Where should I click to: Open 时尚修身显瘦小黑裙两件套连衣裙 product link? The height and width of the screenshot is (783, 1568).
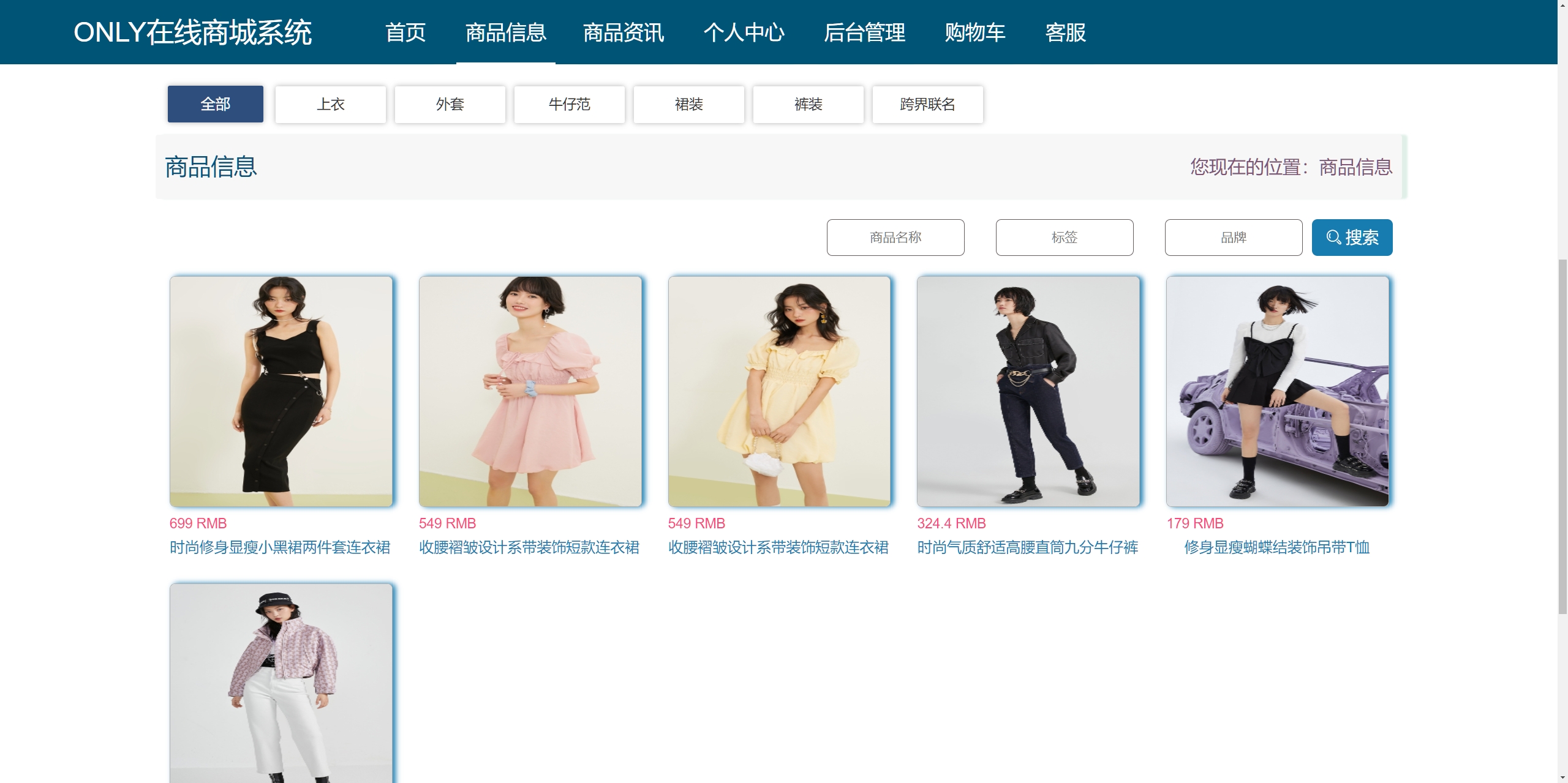[x=280, y=547]
